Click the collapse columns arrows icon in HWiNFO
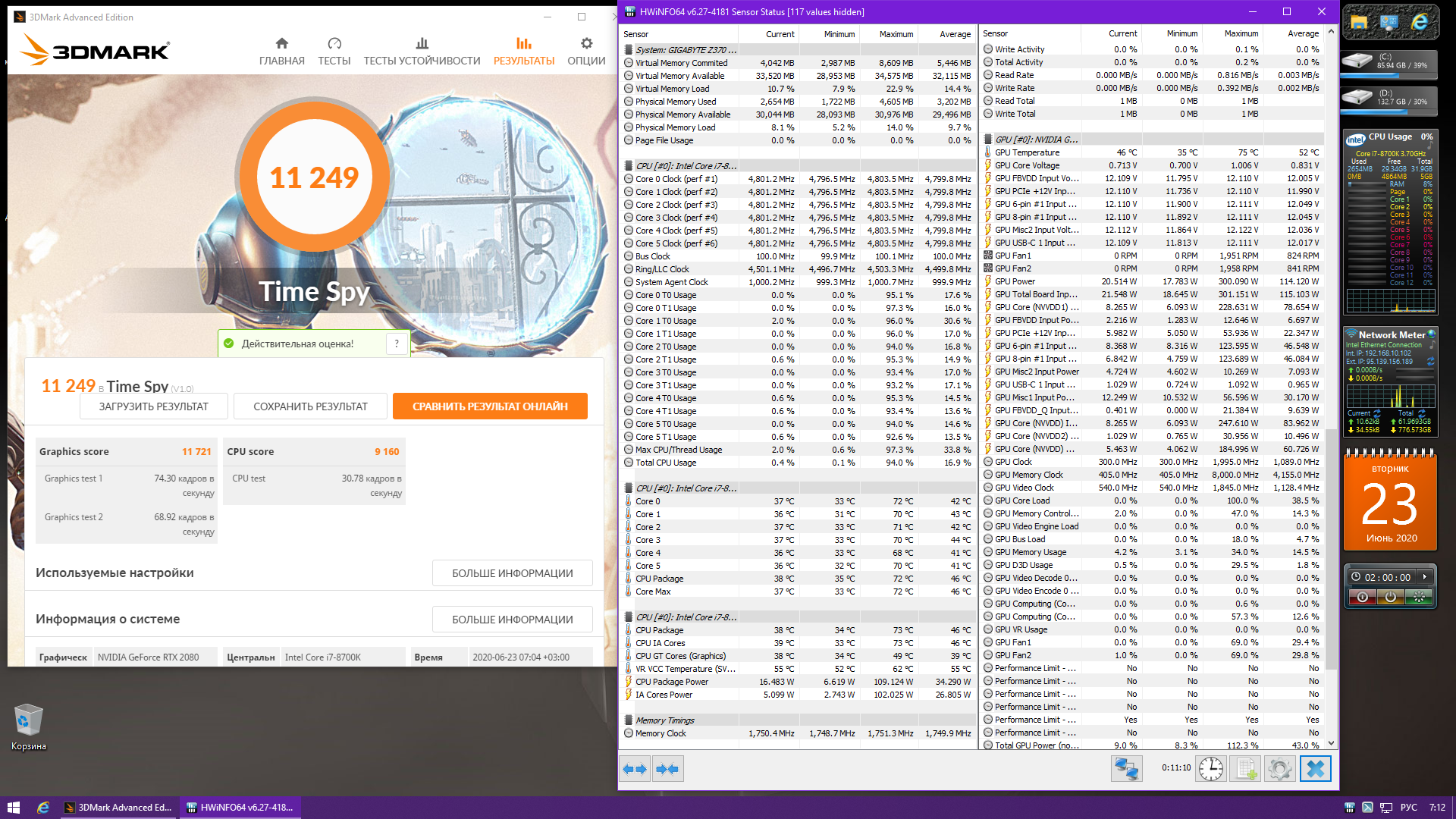1456x819 pixels. coord(667,769)
